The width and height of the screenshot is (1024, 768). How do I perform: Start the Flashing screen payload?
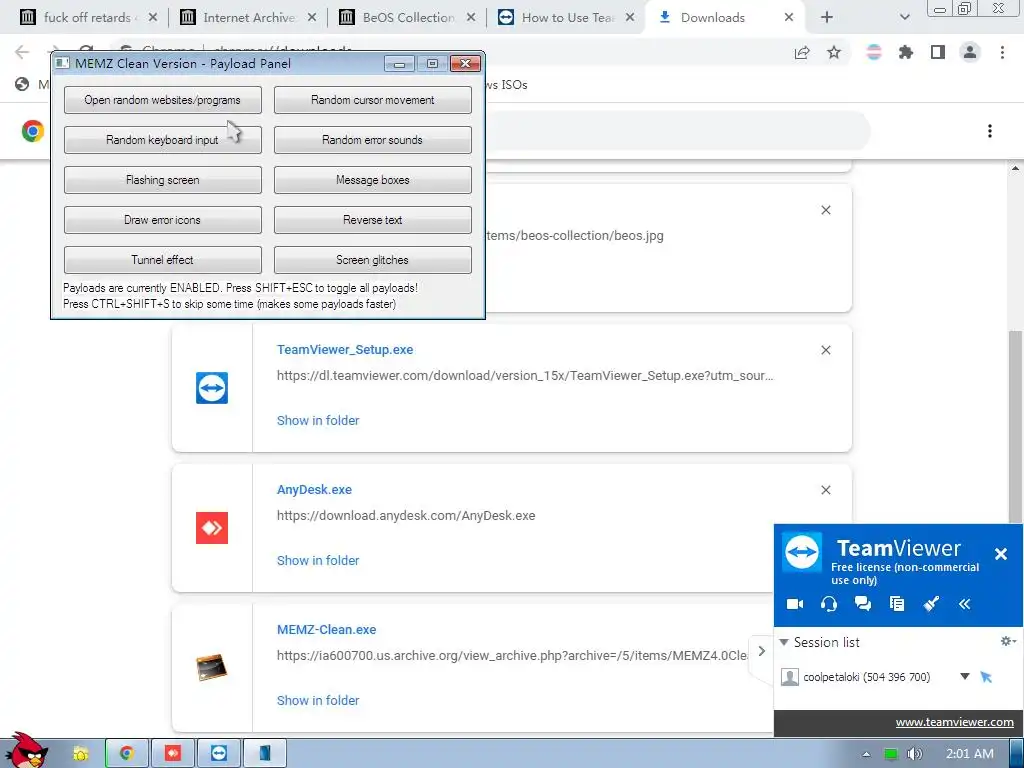tap(163, 180)
